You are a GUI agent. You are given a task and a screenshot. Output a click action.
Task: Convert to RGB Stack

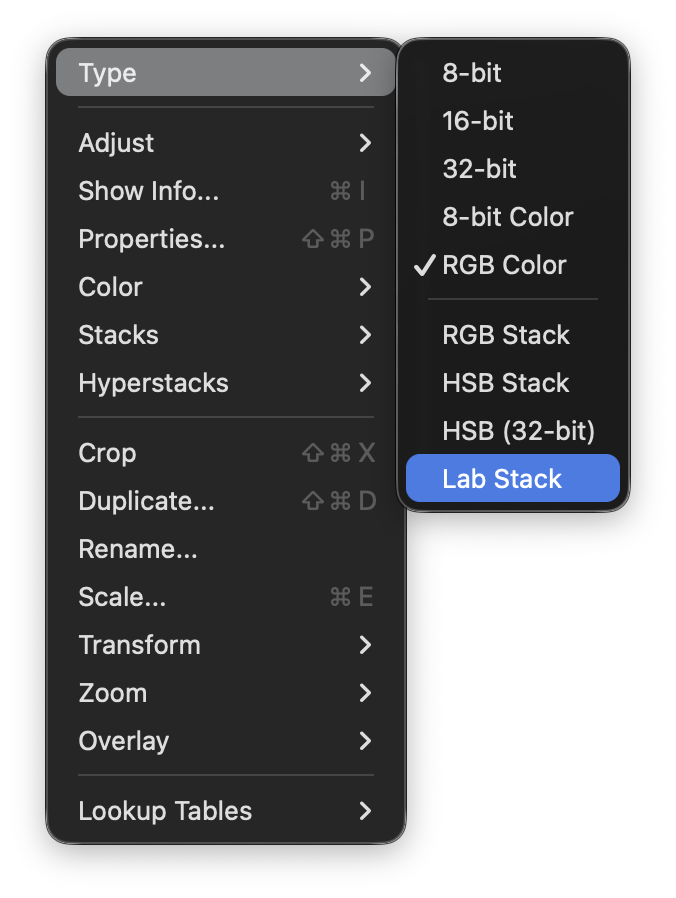pyautogui.click(x=506, y=335)
